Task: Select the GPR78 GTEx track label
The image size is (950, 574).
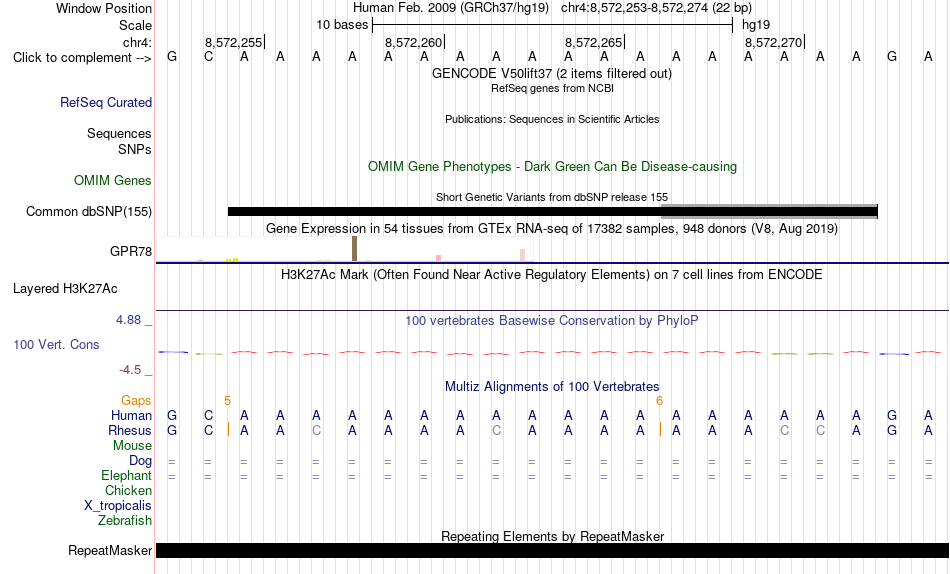Action: [131, 251]
